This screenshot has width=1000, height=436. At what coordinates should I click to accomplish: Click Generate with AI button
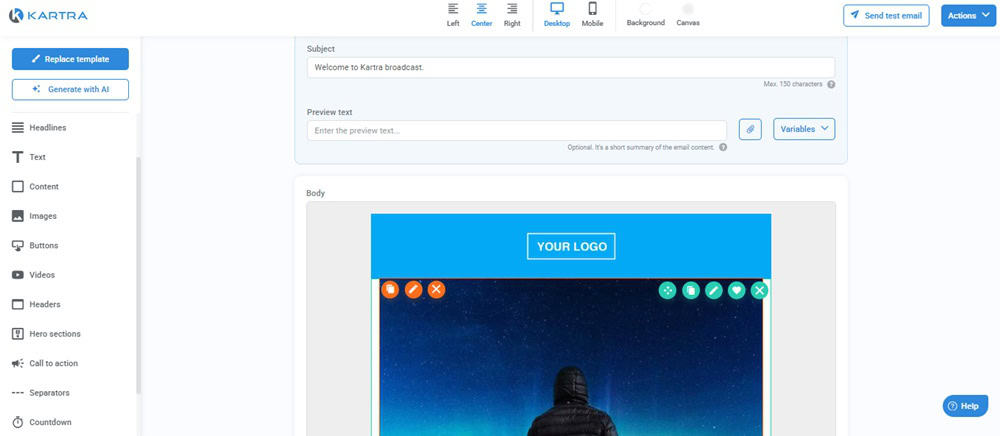pyautogui.click(x=70, y=90)
